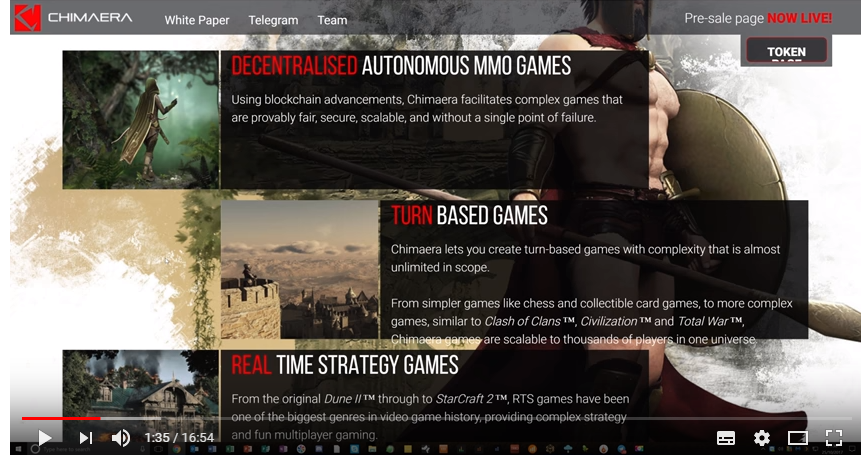861x455 pixels.
Task: Click the paragraph 'Chimaera lets you create turn-based games'
Action: click(585, 258)
